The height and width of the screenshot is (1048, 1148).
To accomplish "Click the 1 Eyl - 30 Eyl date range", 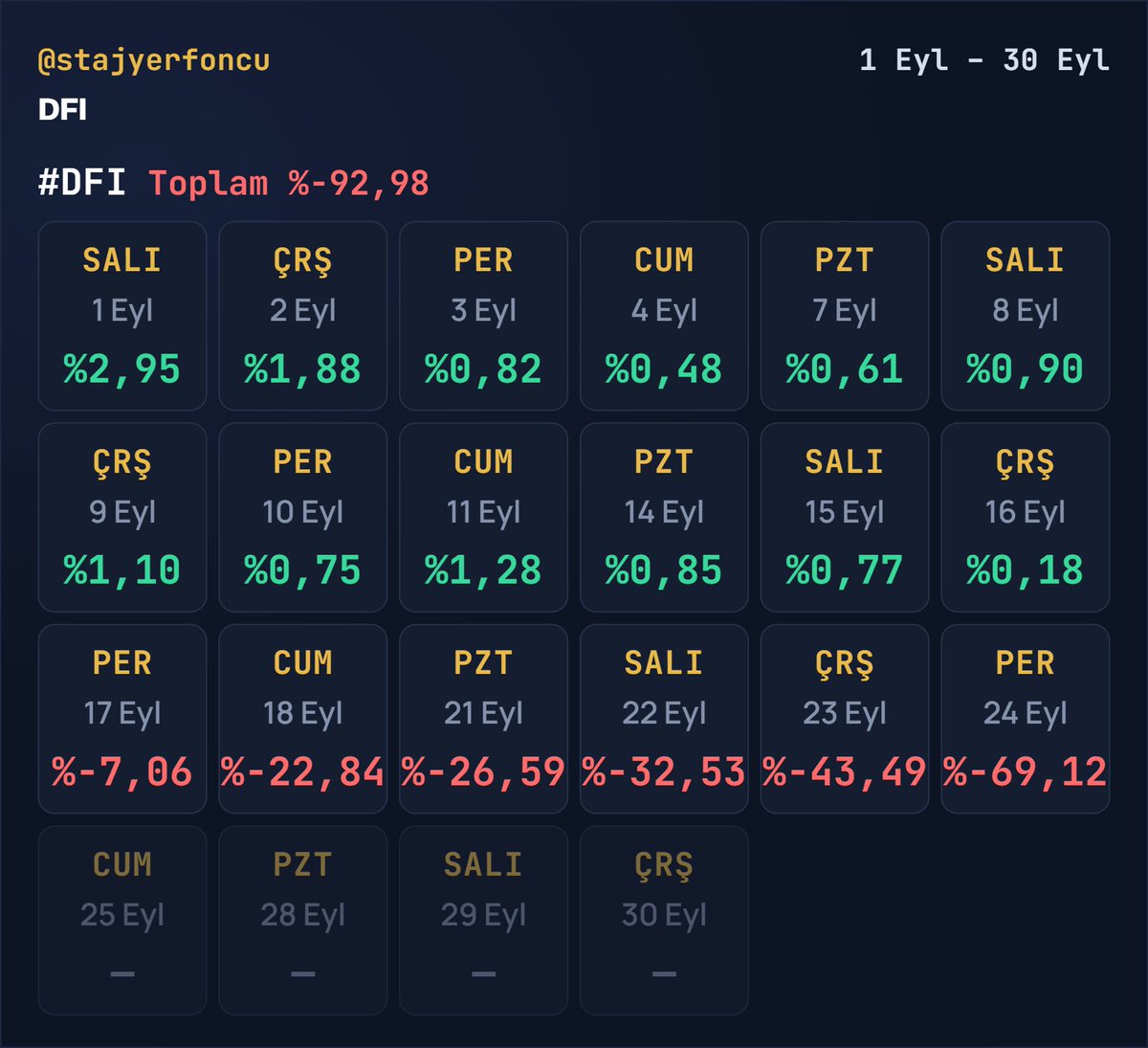I will (x=983, y=60).
